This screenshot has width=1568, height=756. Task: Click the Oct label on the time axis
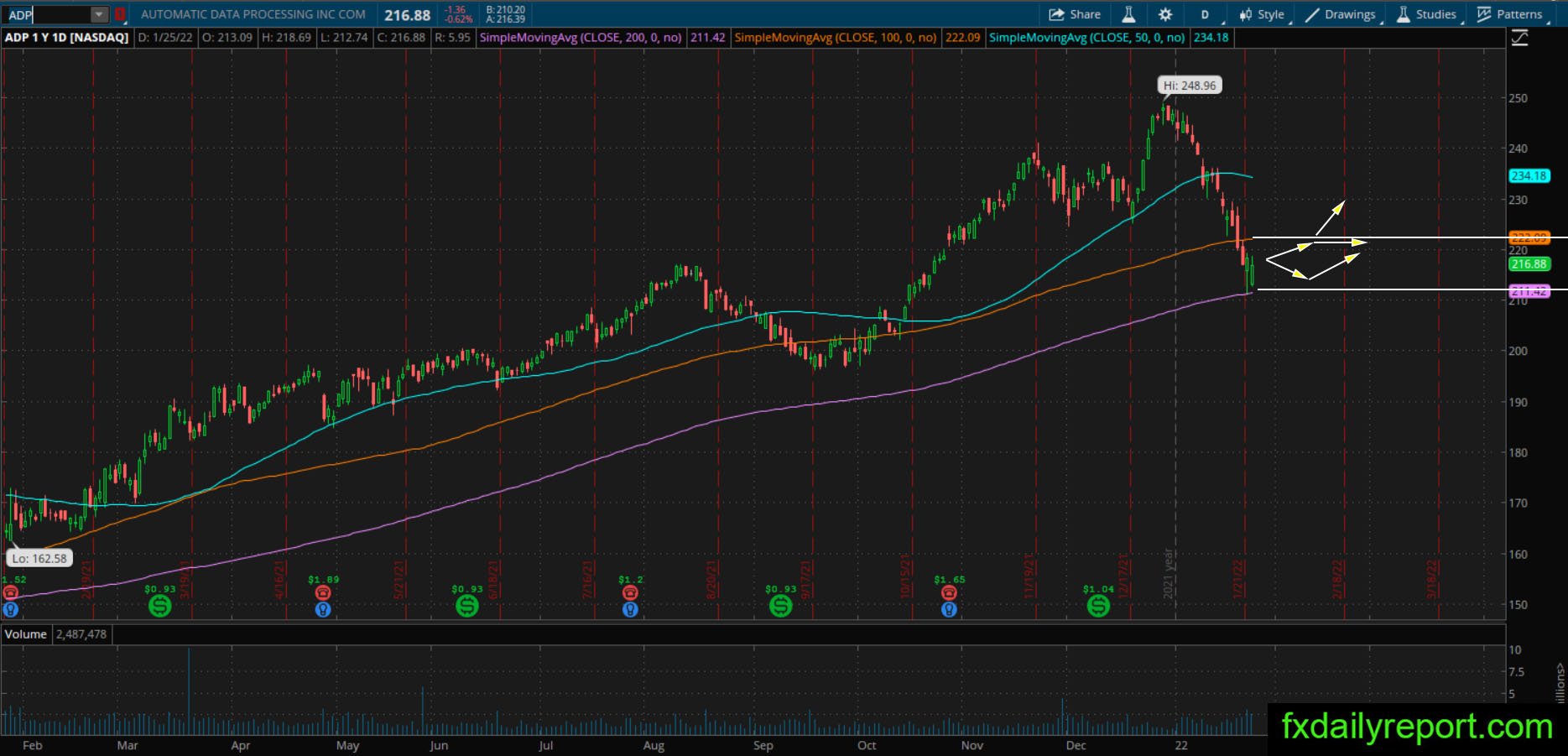[x=867, y=745]
